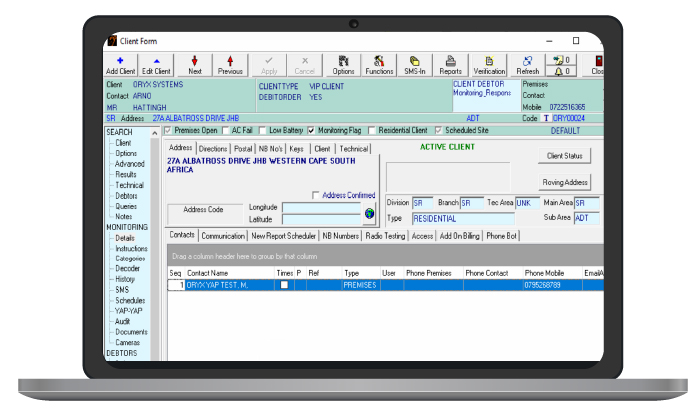Open the Directions tab
700x414 pixels.
click(213, 149)
